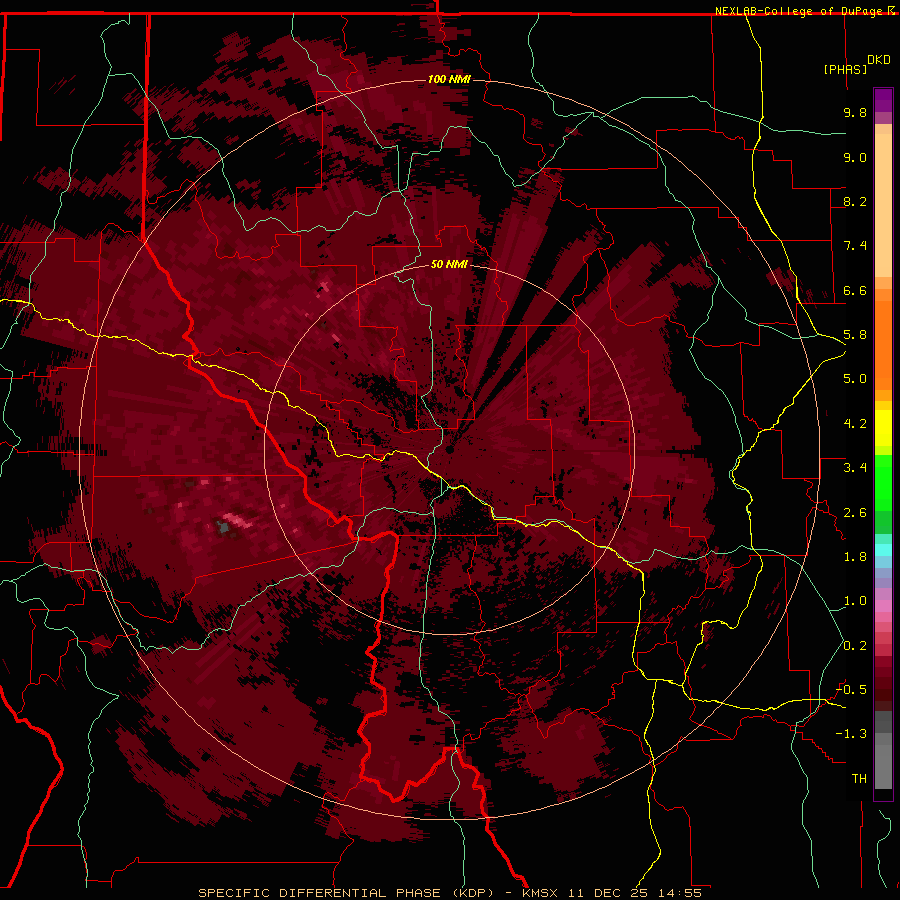900x900 pixels.
Task: Click the 2.6 scale value
Action: [855, 513]
